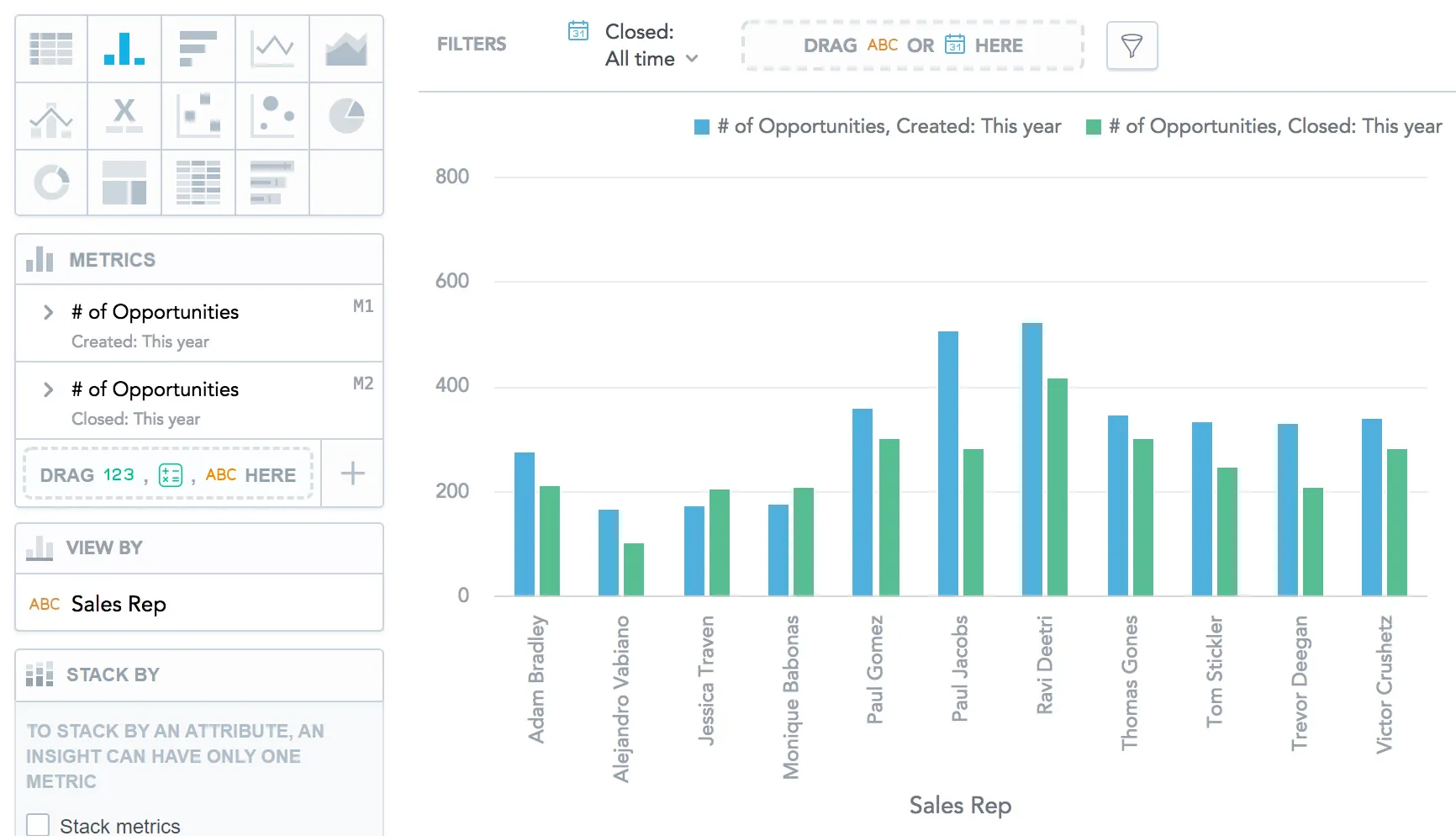Expand the M1 # of Opportunities metric
This screenshot has width=1456, height=836.
coord(48,312)
